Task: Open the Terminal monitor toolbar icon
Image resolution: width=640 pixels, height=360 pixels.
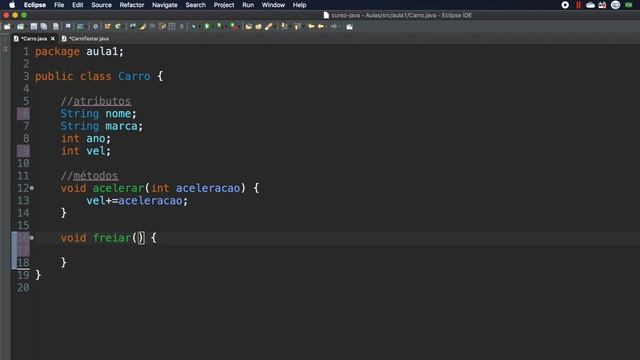Action: pos(68,27)
